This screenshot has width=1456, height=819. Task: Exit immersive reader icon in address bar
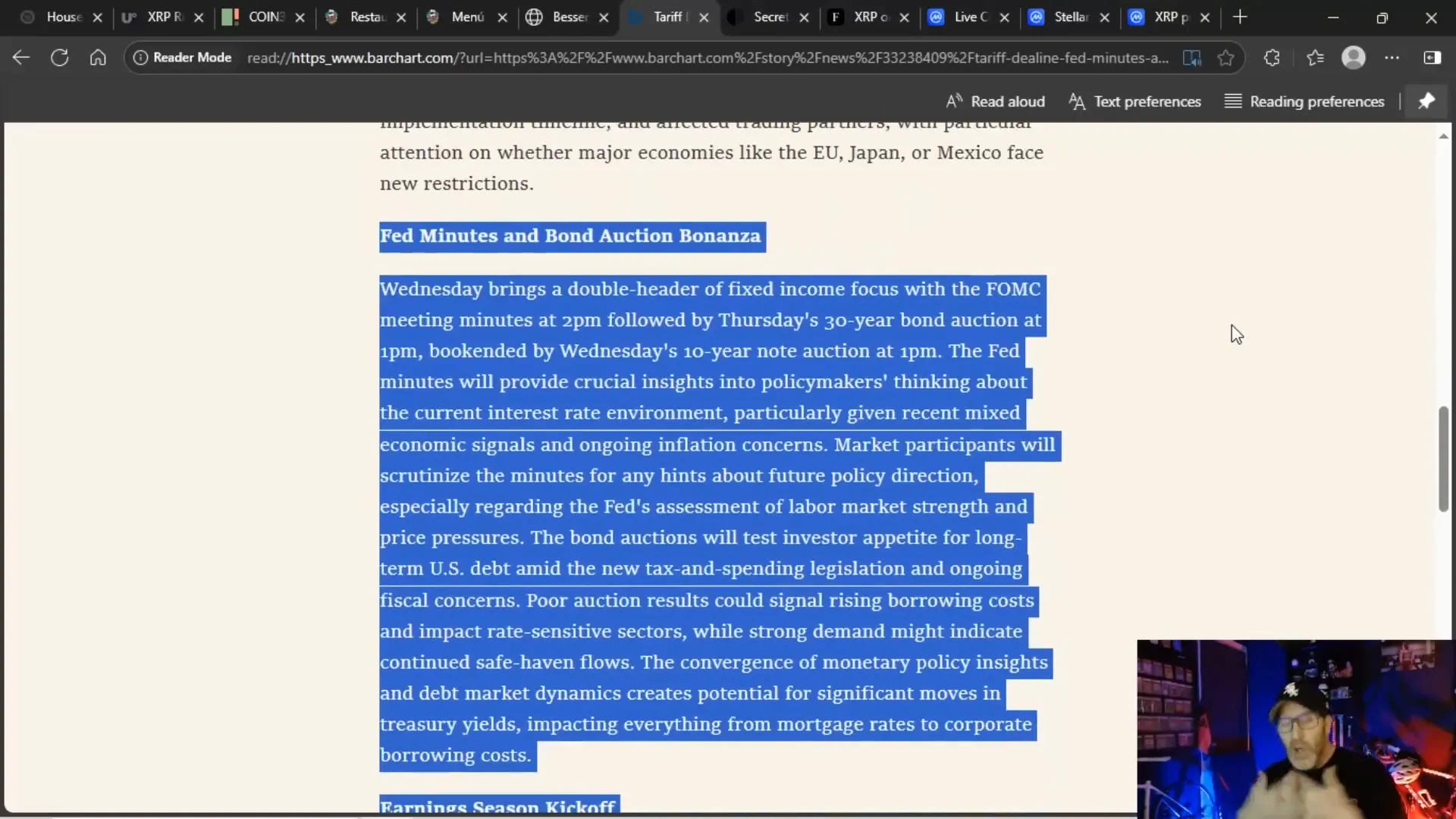pyautogui.click(x=1192, y=58)
